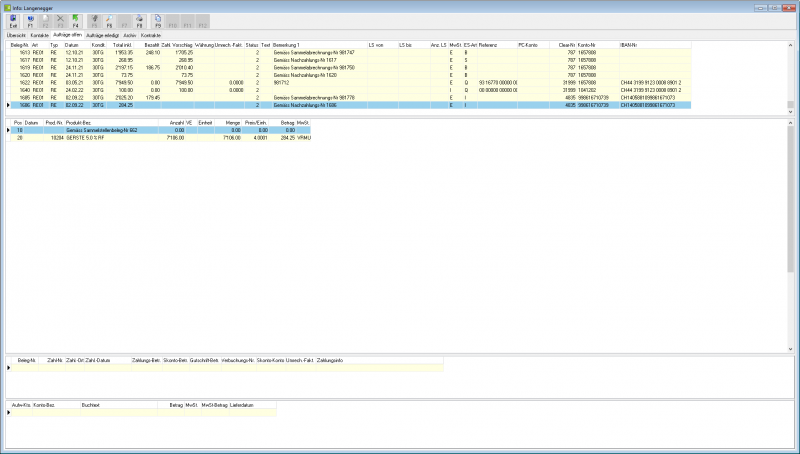Click the Exit toolbar icon
Screen dimensions: 800x454
13,21
